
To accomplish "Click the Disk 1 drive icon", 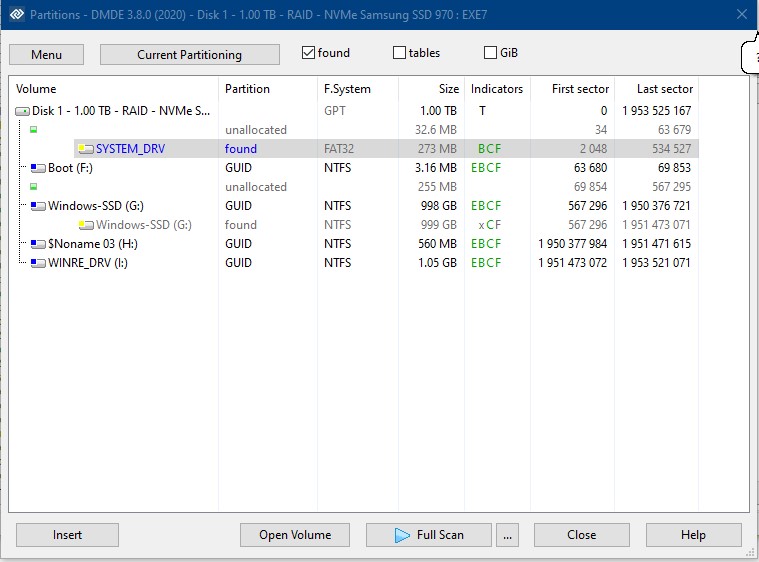I will tap(22, 111).
